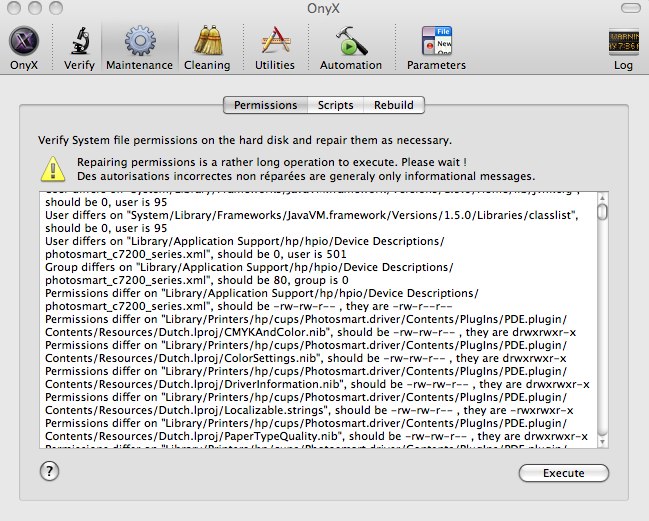
Task: Click the toolbar toggle pill button in title bar
Action: 630,8
